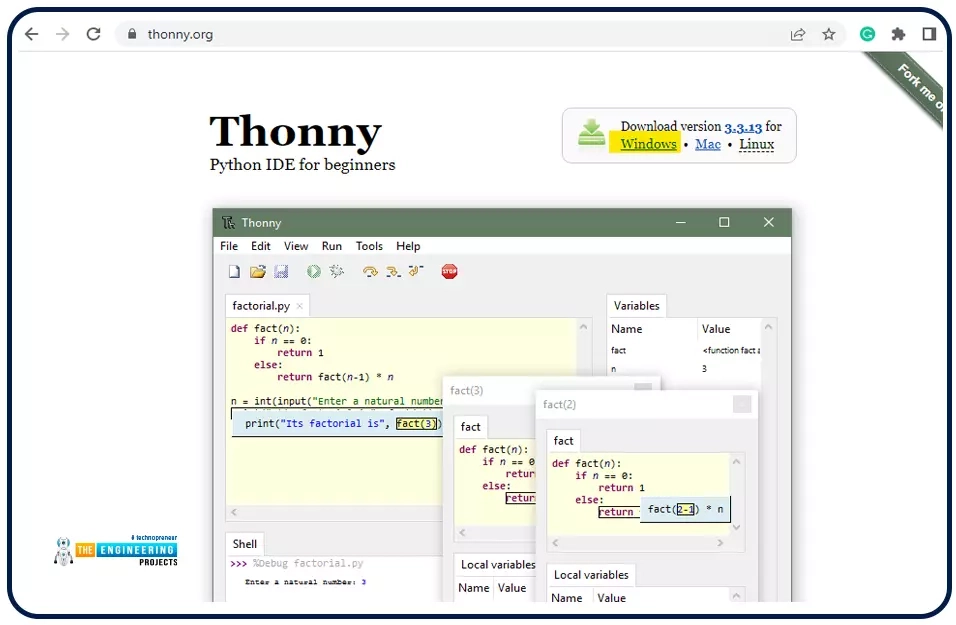
Task: Bookmark this page with the star icon
Action: (x=829, y=34)
